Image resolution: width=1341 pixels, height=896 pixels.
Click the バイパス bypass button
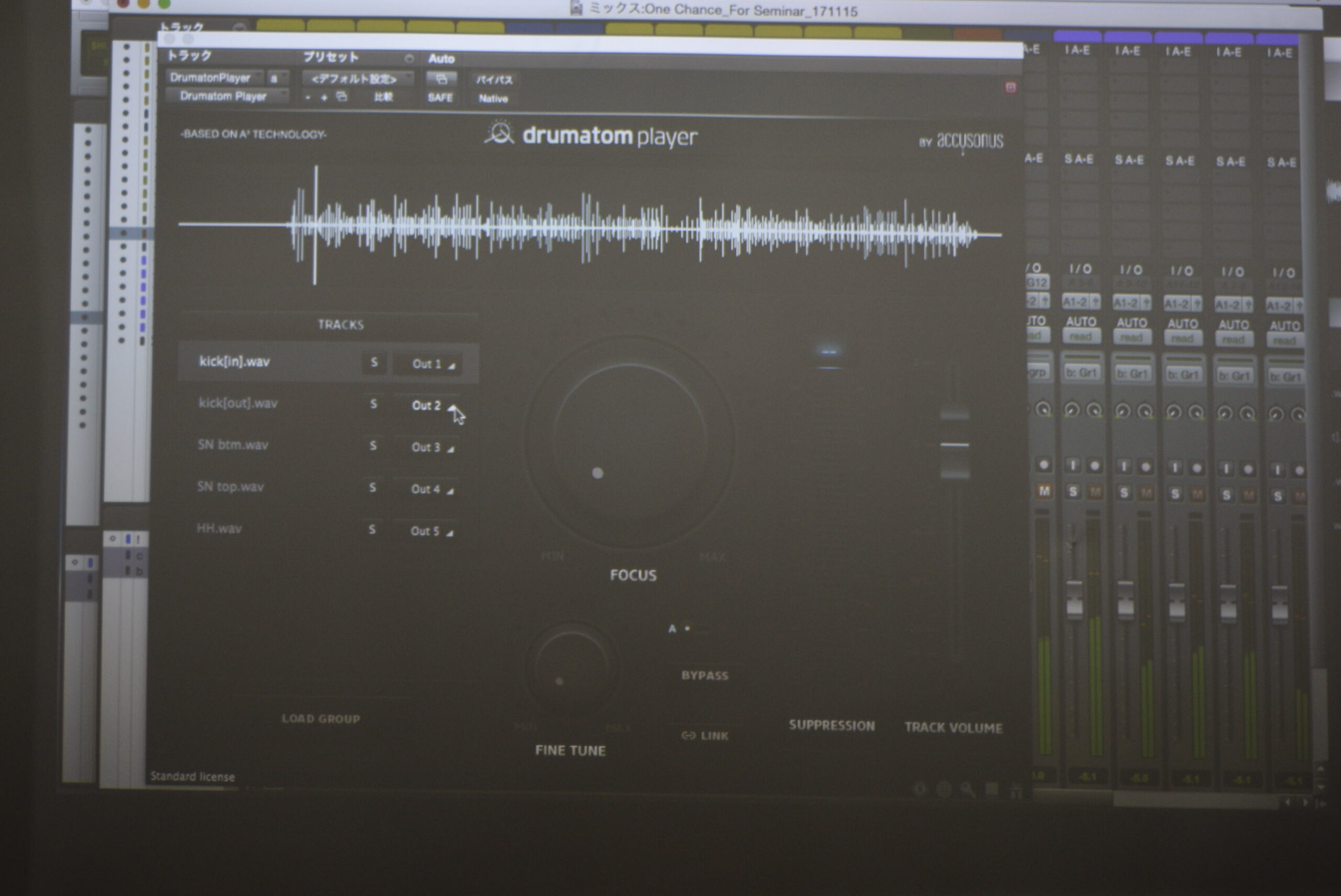(x=493, y=80)
